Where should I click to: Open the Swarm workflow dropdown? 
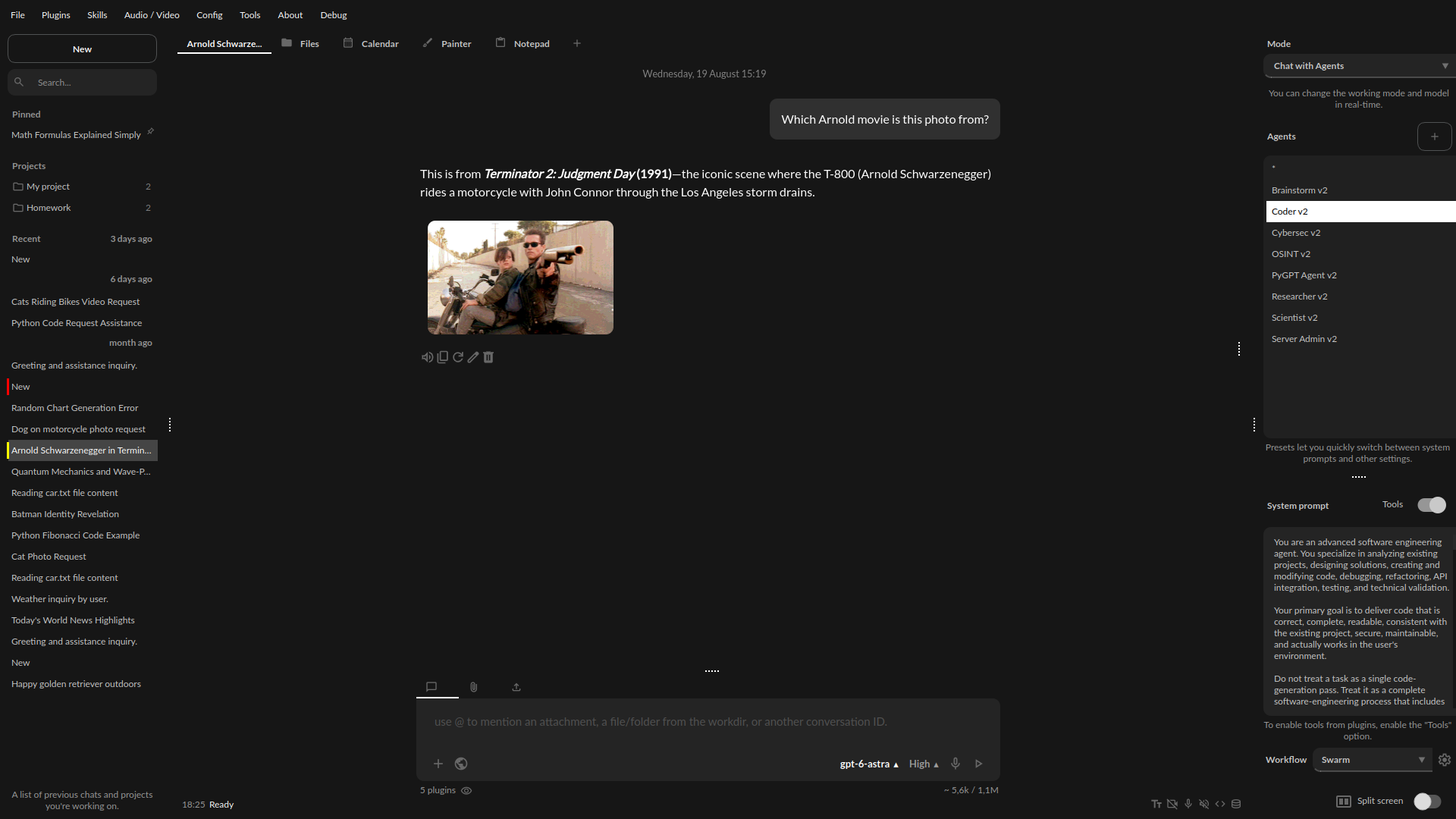[x=1373, y=760]
